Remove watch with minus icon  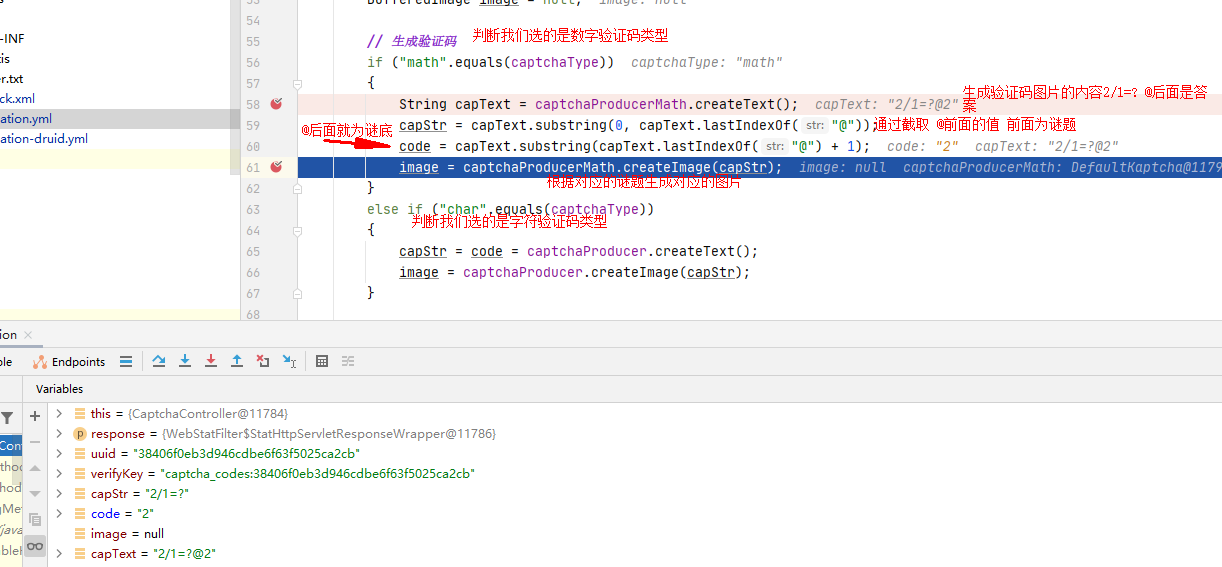click(35, 441)
